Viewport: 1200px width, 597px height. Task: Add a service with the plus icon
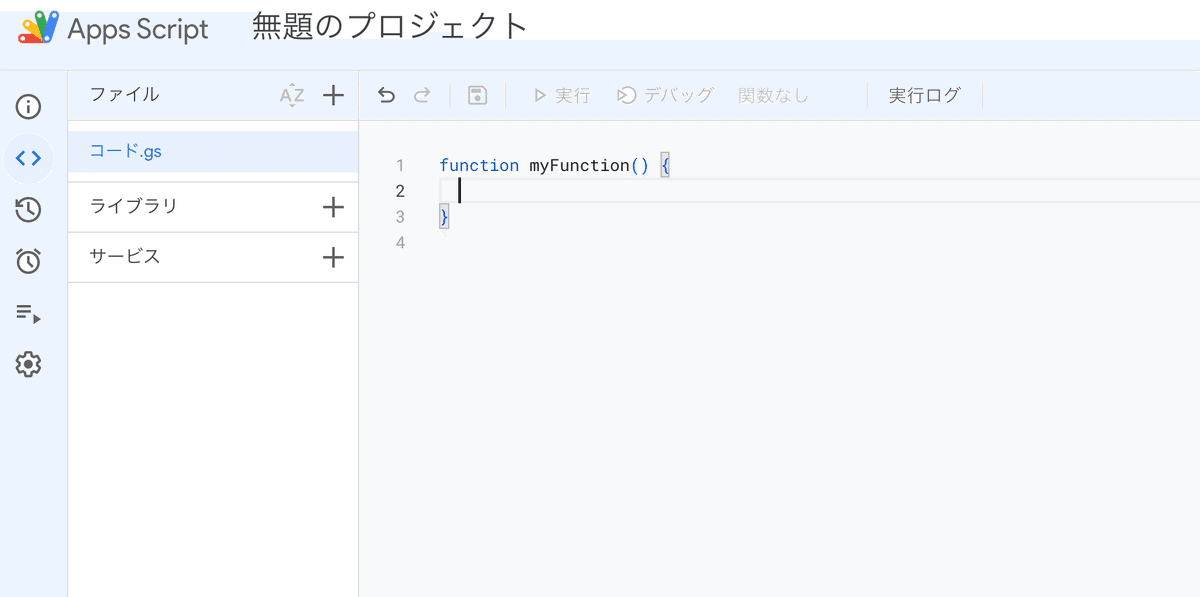point(333,257)
